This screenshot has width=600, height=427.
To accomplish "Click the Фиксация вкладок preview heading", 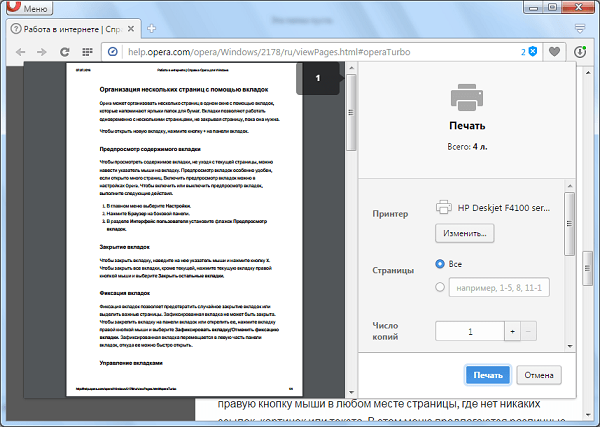I will pos(124,293).
